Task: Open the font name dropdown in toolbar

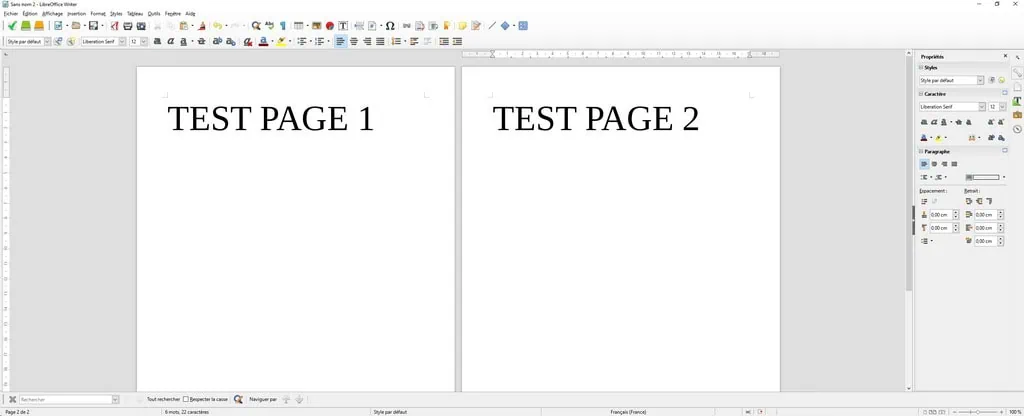Action: point(122,42)
